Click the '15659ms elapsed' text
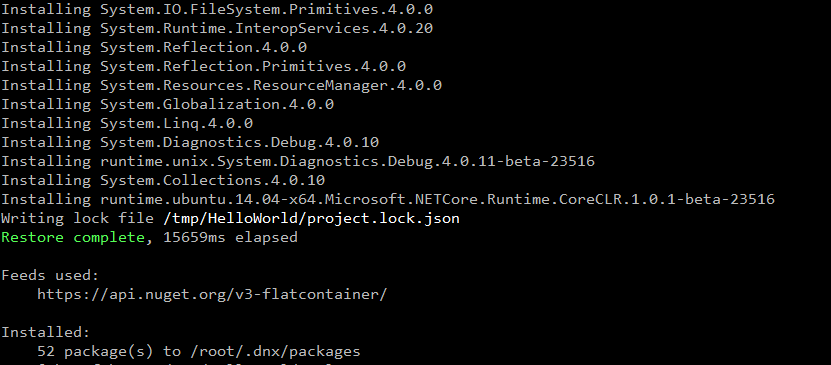Image resolution: width=831 pixels, height=365 pixels. (230, 237)
